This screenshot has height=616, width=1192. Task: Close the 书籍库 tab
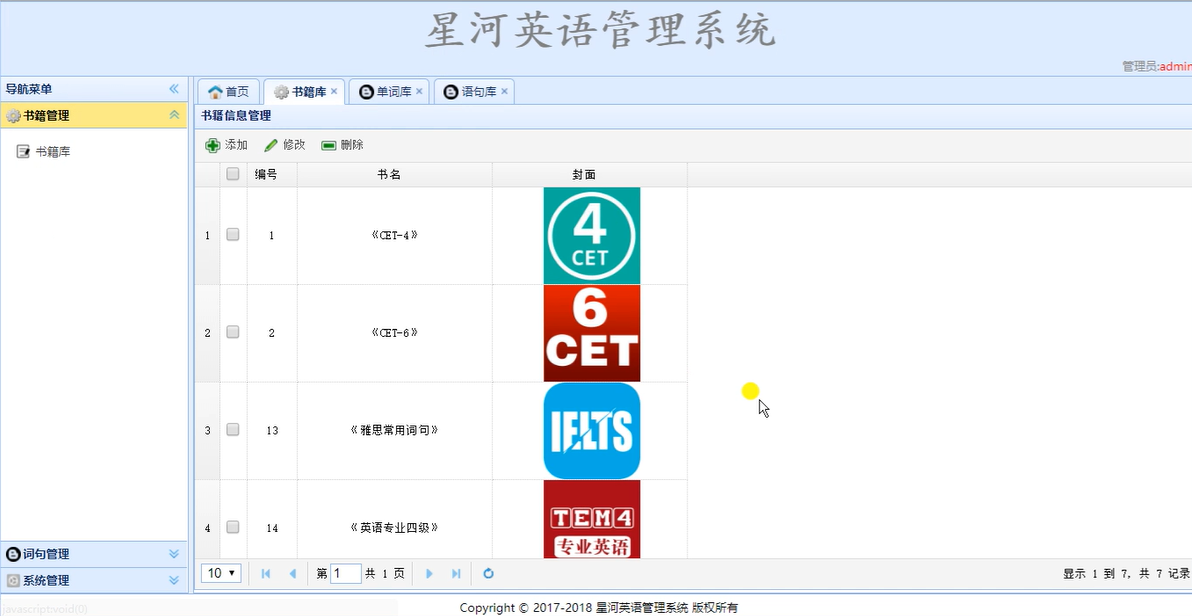click(x=334, y=91)
